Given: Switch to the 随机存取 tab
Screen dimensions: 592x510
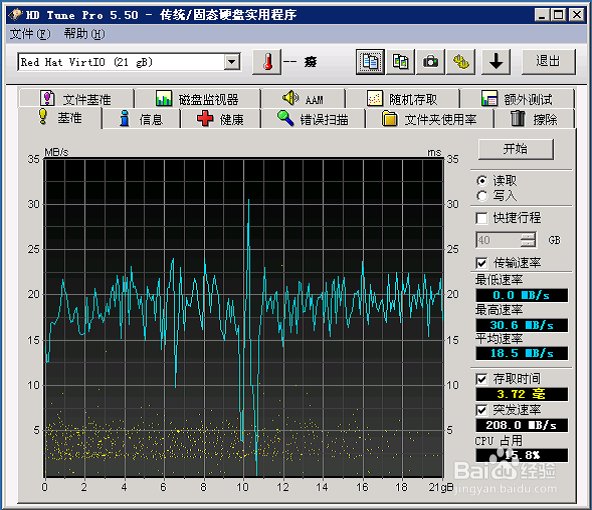Looking at the screenshot, I should click(x=402, y=99).
